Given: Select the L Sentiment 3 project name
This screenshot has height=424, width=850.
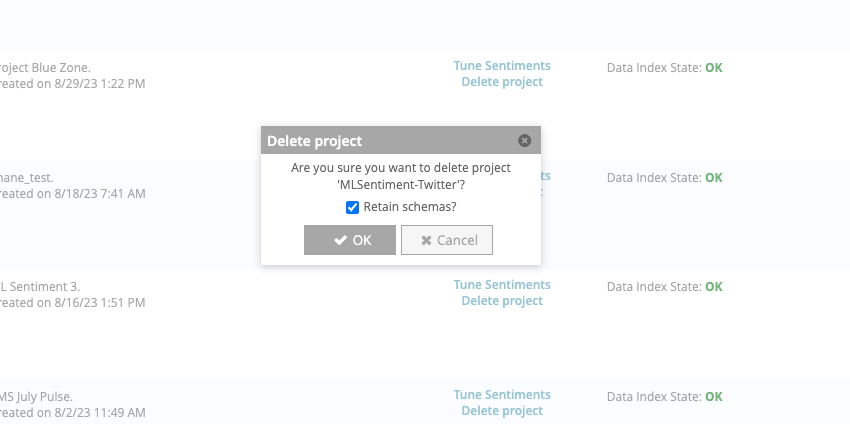Looking at the screenshot, I should [x=40, y=287].
